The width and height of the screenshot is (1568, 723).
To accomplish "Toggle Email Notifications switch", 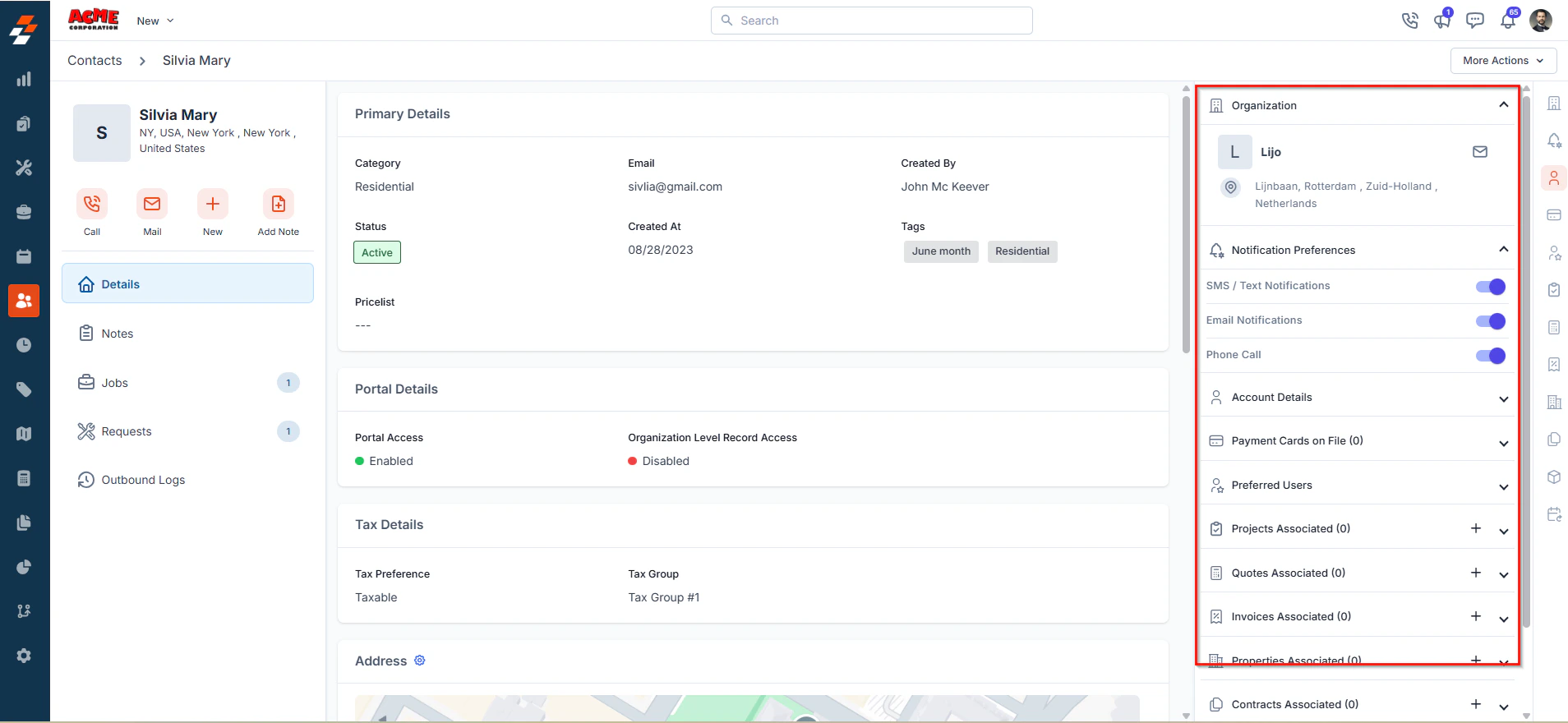I will point(1491,320).
